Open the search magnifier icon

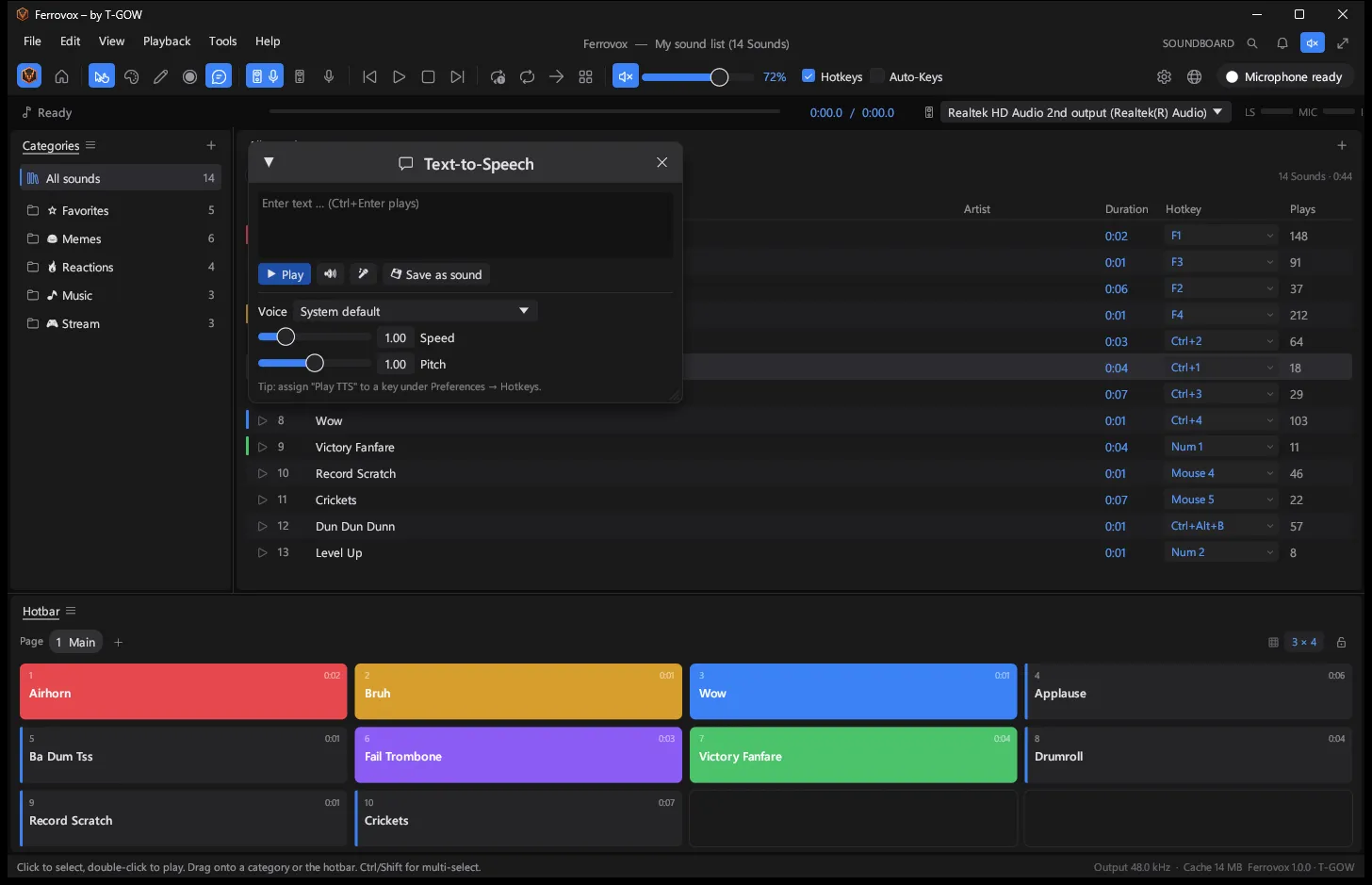(1252, 43)
